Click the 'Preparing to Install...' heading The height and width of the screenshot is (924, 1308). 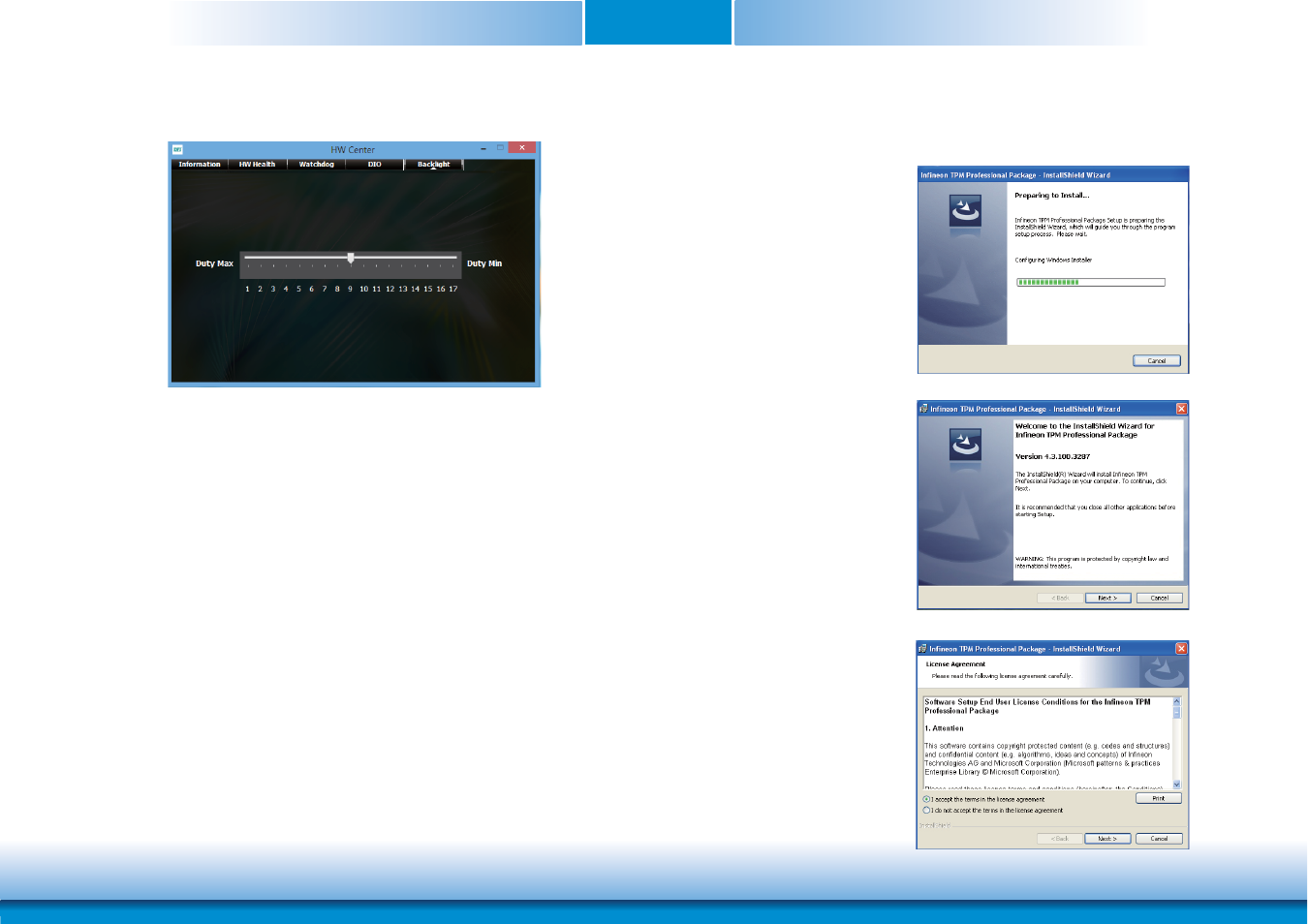(x=1052, y=195)
